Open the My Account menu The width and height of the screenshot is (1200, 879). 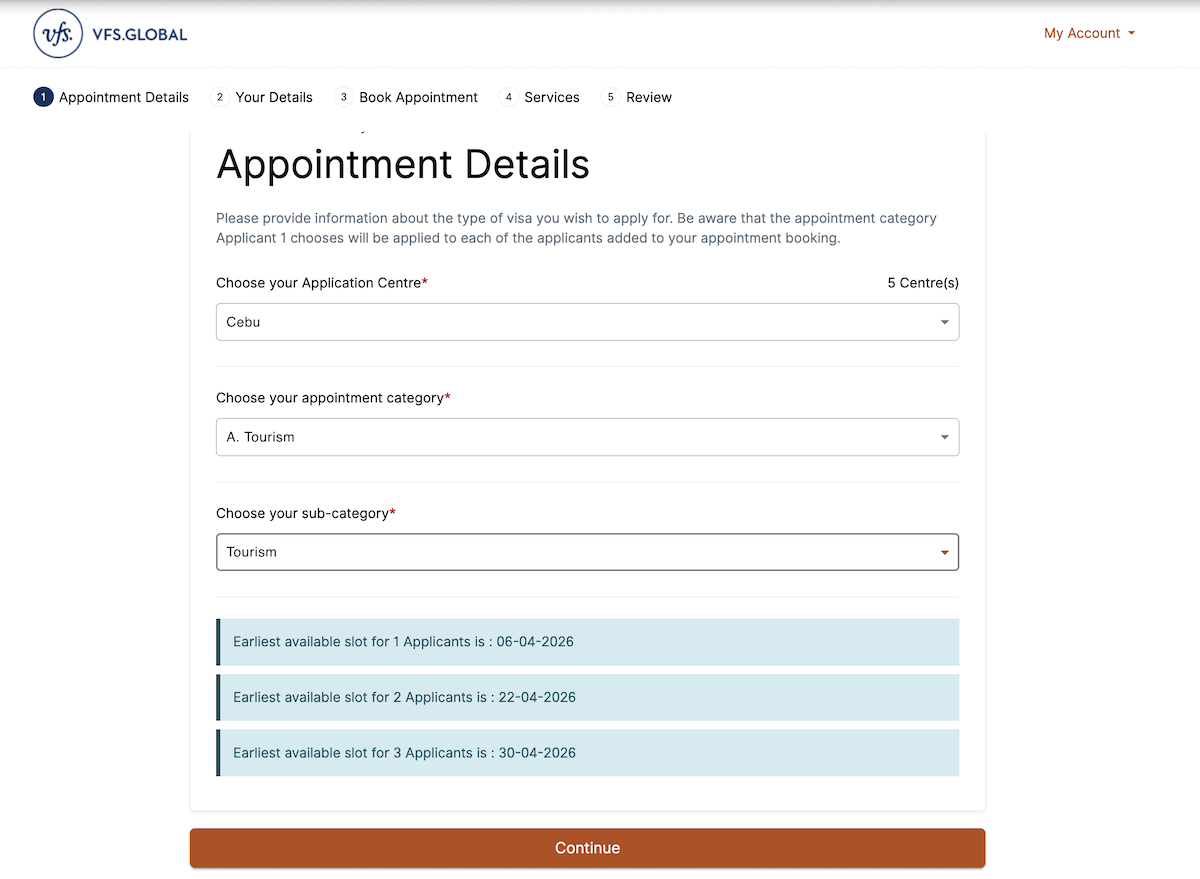[1081, 33]
